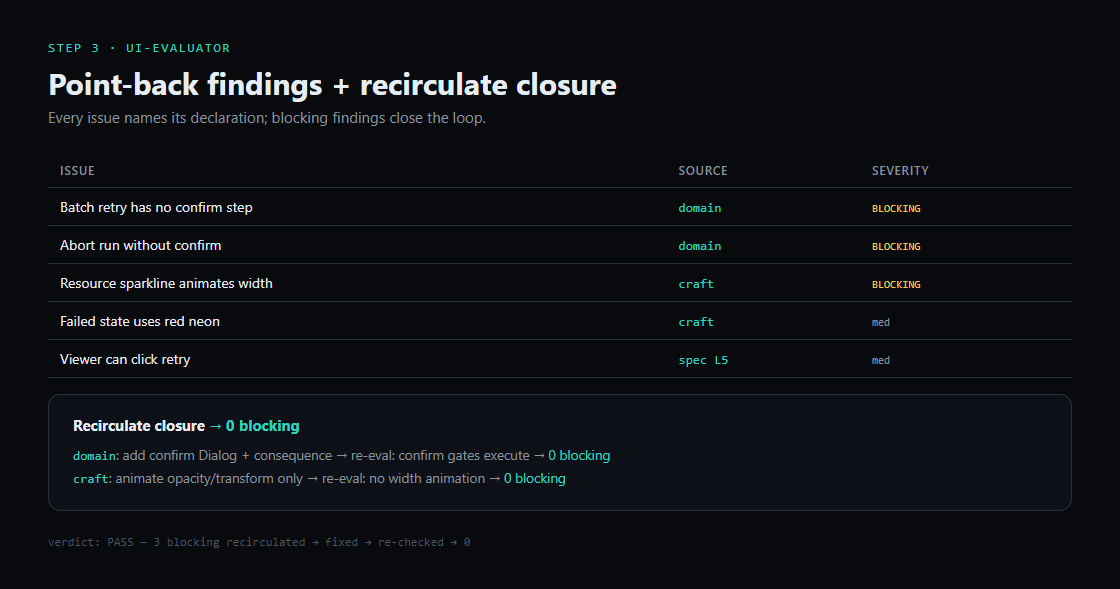This screenshot has height=589, width=1120.
Task: Open the 'spec L5' source reference
Action: tap(703, 360)
